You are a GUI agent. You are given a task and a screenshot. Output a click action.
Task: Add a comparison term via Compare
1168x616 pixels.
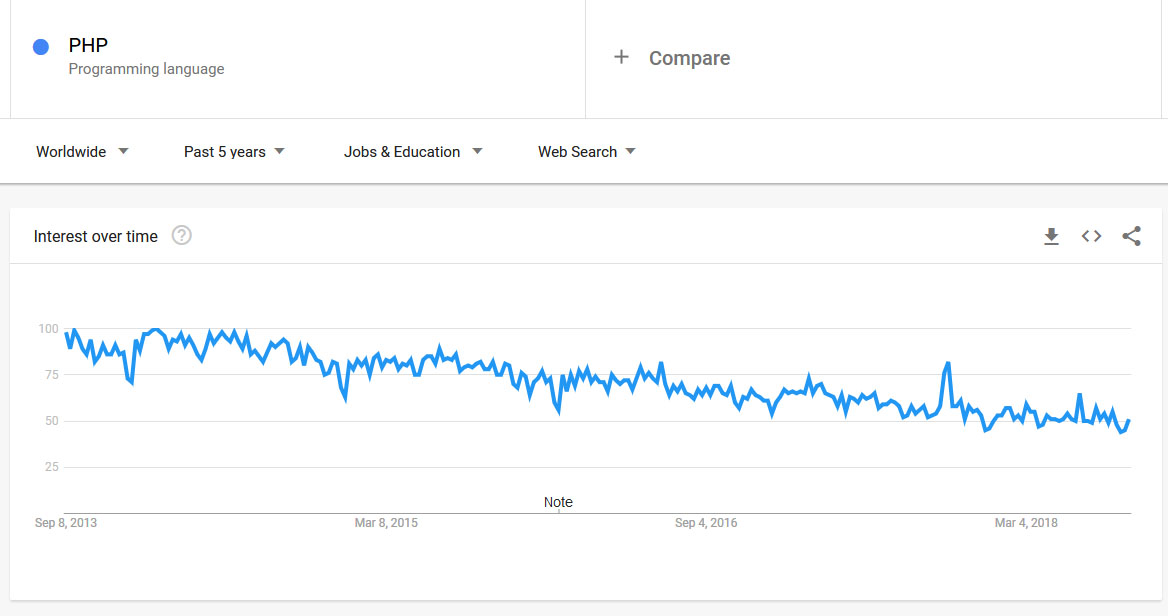(689, 58)
